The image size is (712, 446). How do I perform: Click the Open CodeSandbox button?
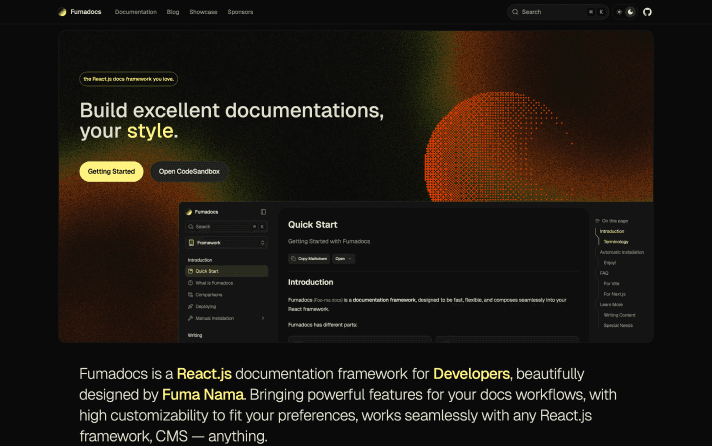189,172
